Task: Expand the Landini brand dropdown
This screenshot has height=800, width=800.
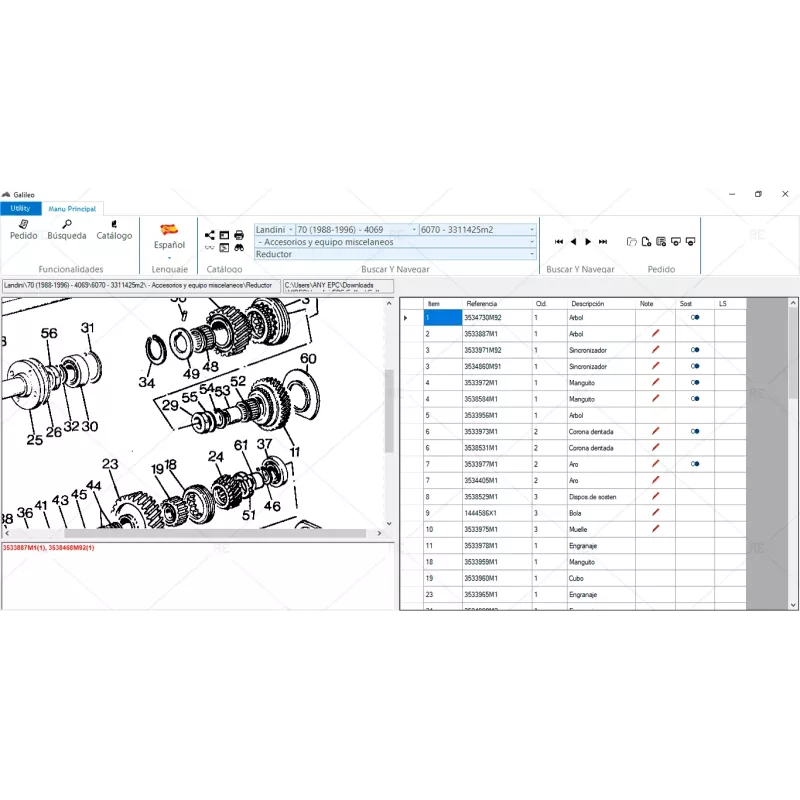Action: (x=290, y=230)
